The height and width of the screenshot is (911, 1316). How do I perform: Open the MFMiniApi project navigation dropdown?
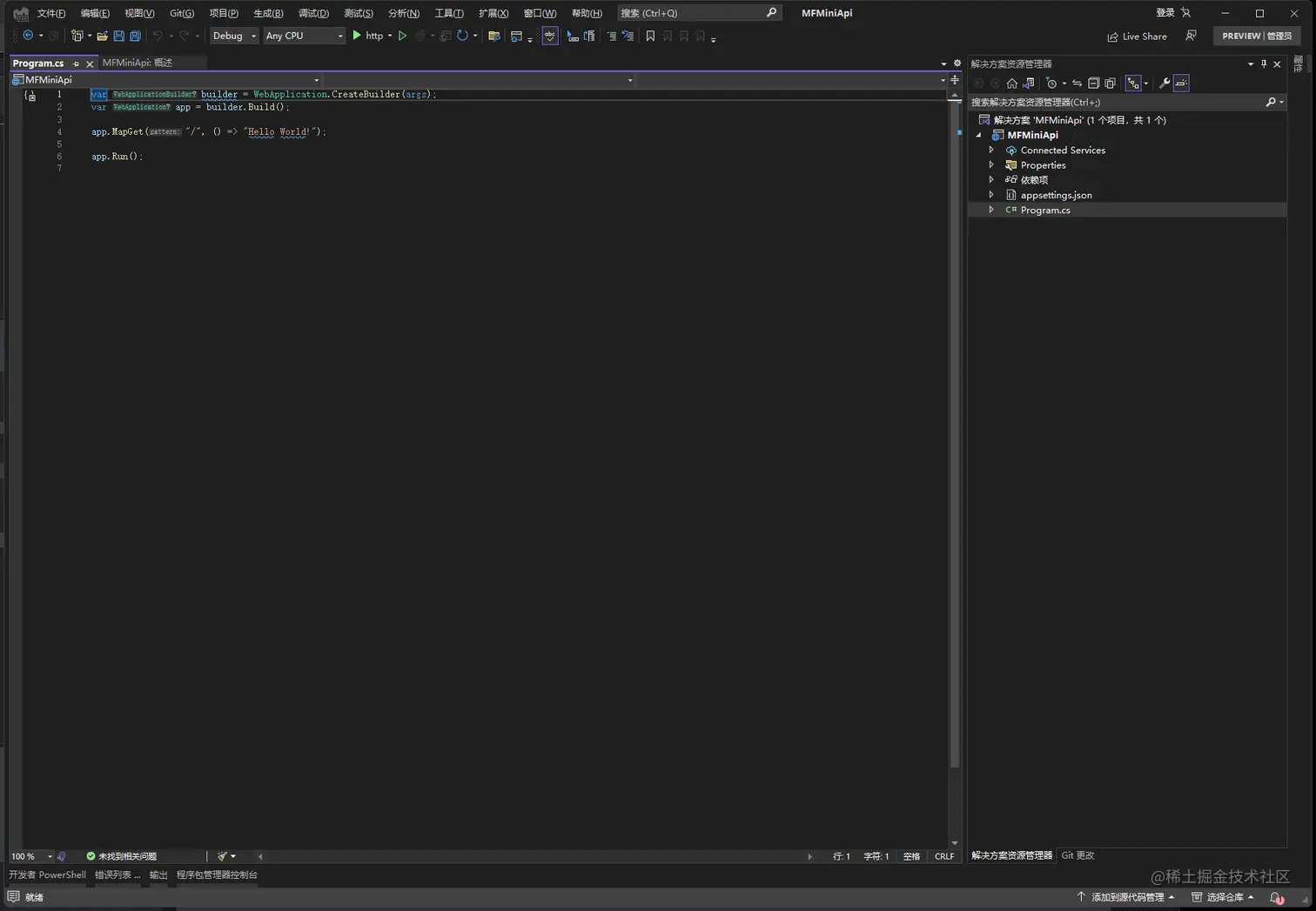click(165, 80)
